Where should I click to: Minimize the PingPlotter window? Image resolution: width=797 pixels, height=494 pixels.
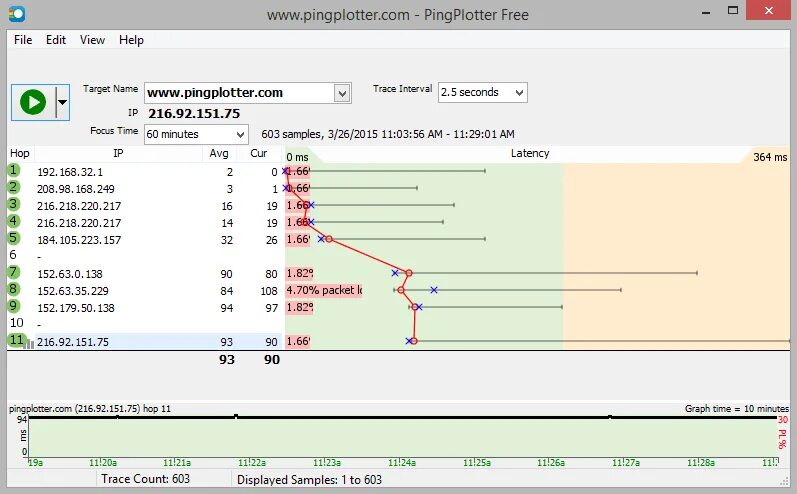coord(706,11)
